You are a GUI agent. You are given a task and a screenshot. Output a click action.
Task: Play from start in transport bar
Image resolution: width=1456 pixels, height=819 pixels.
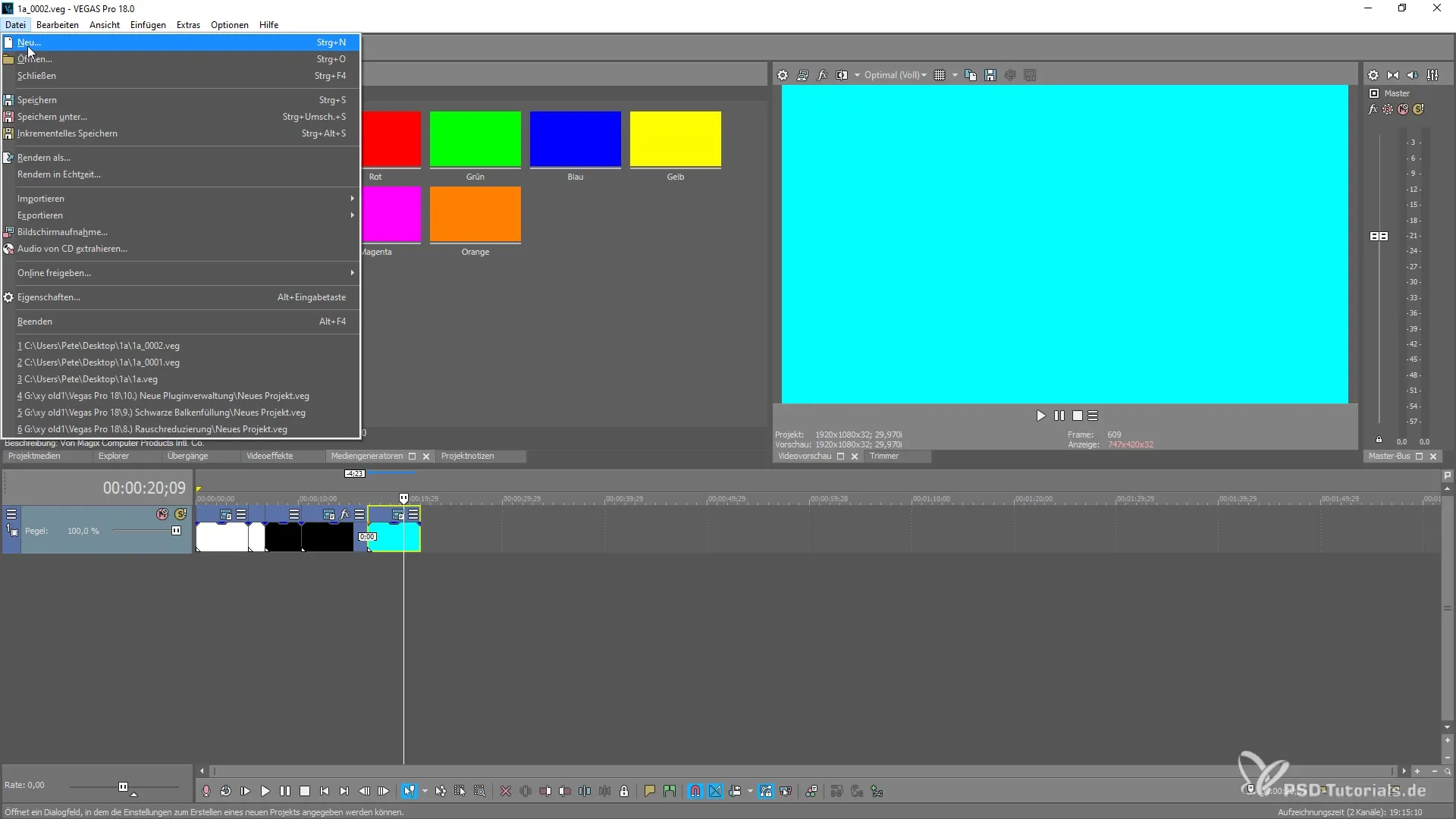point(245,791)
